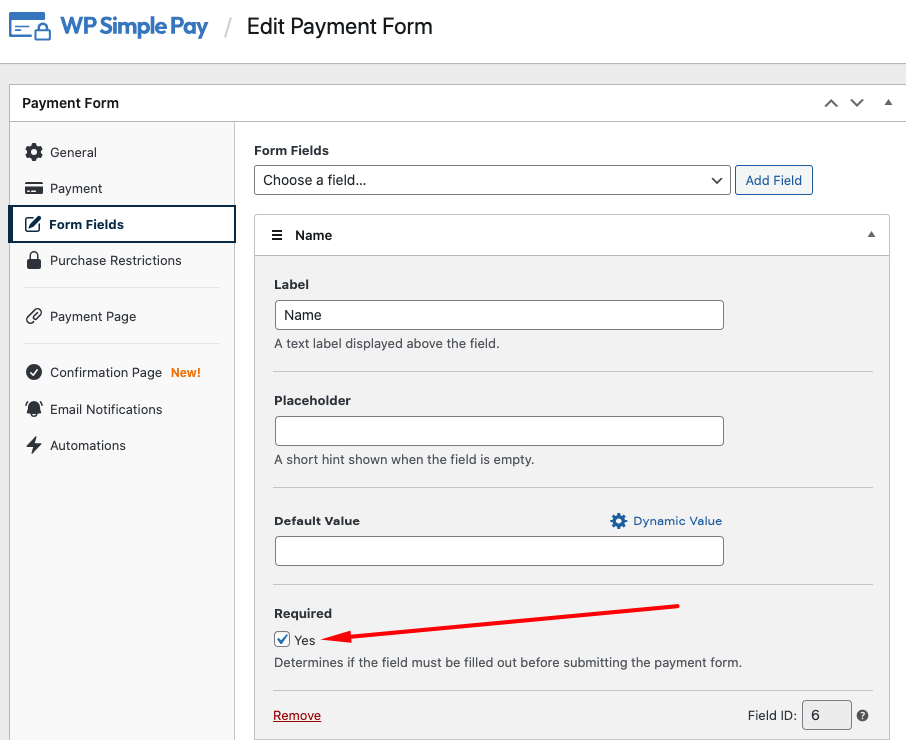
Task: Click the Remove link
Action: click(x=297, y=716)
